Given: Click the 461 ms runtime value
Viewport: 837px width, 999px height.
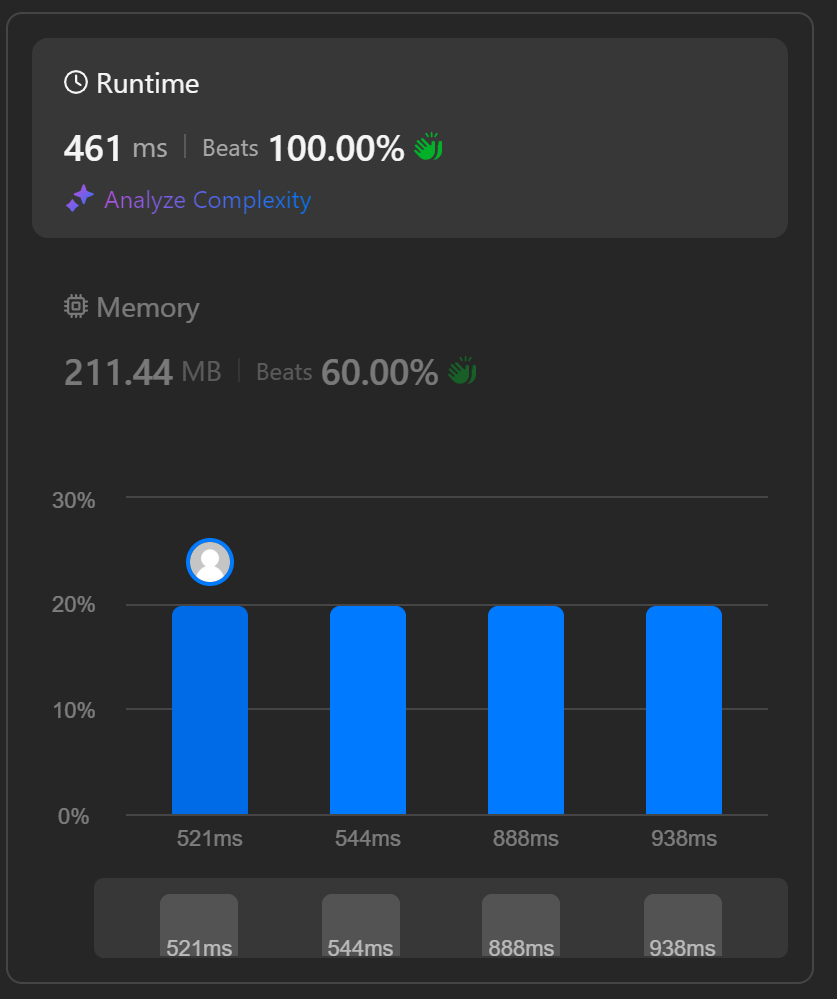Looking at the screenshot, I should [115, 149].
